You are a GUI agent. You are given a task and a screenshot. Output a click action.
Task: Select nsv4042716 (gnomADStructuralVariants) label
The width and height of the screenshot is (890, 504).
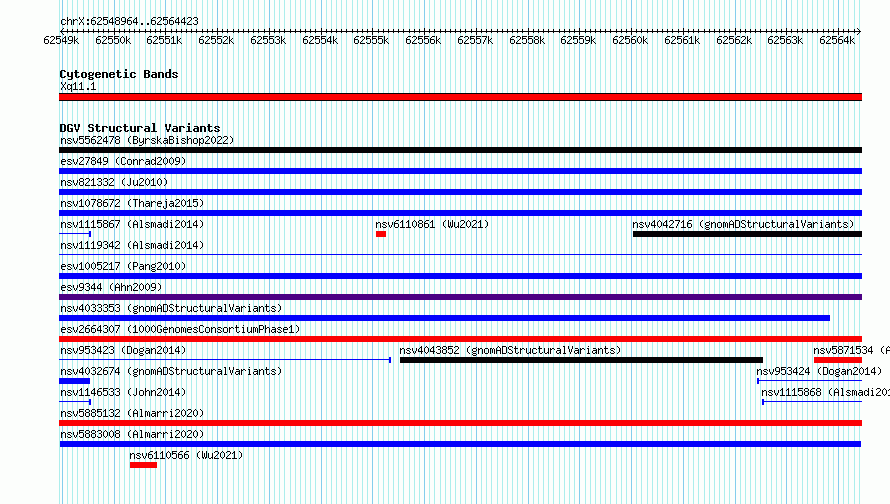pyautogui.click(x=743, y=224)
